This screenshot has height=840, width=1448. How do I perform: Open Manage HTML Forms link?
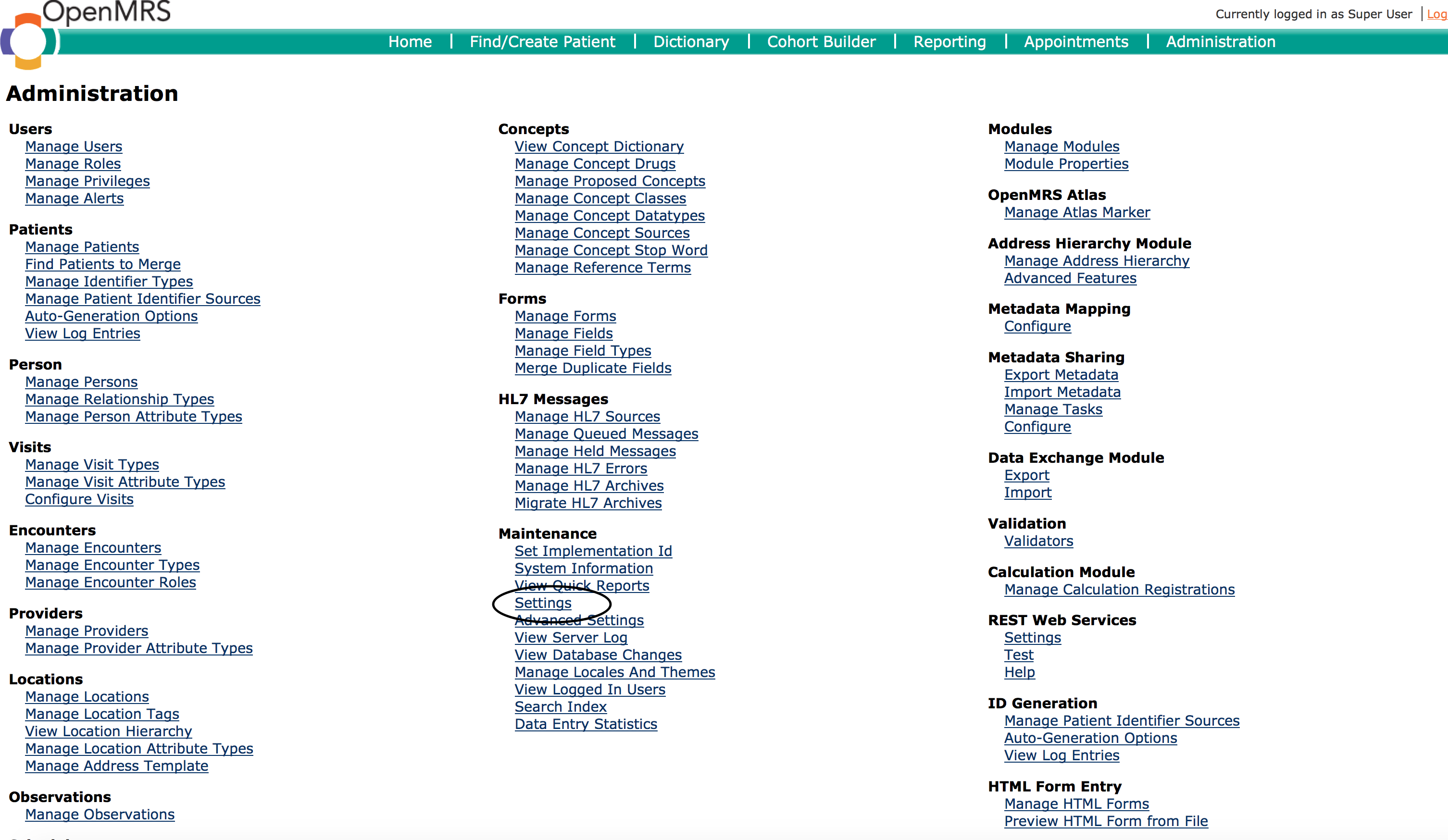1077,804
